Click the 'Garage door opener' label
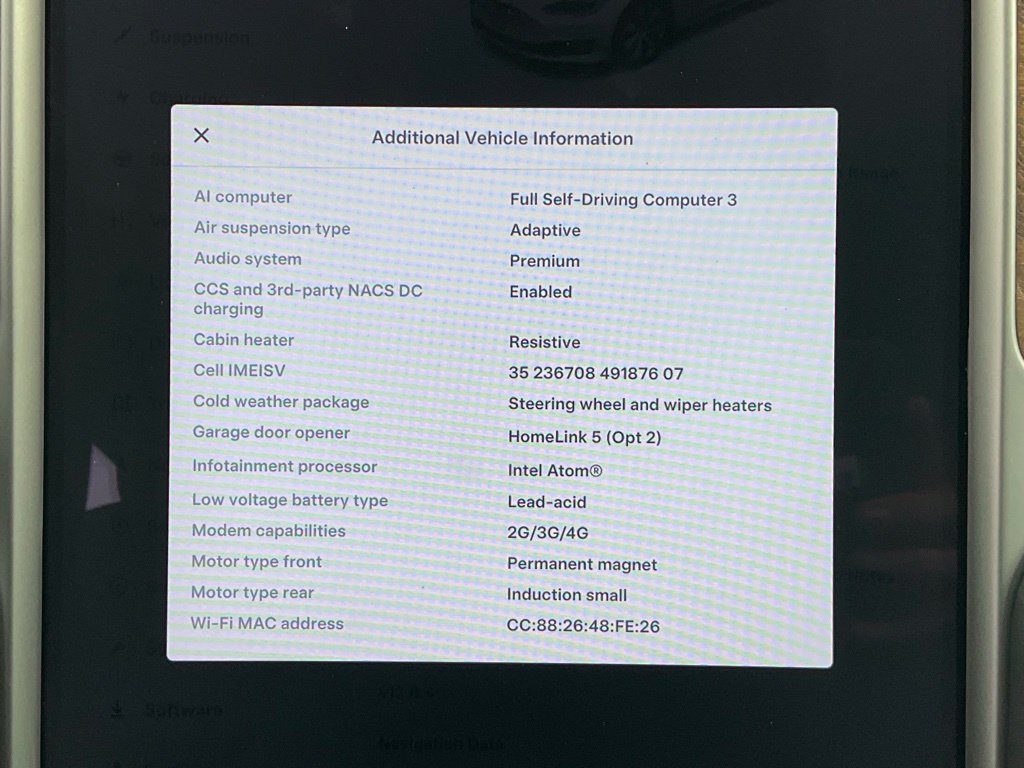 pos(271,432)
